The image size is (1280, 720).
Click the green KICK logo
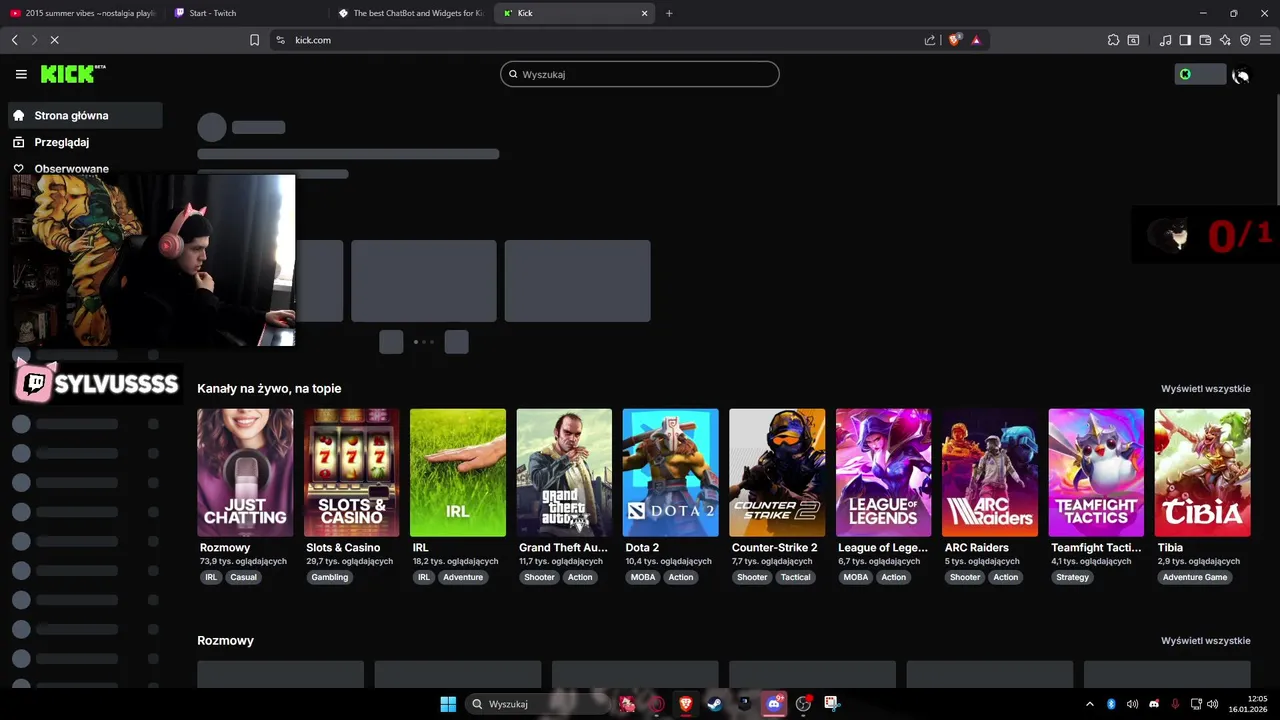point(73,74)
